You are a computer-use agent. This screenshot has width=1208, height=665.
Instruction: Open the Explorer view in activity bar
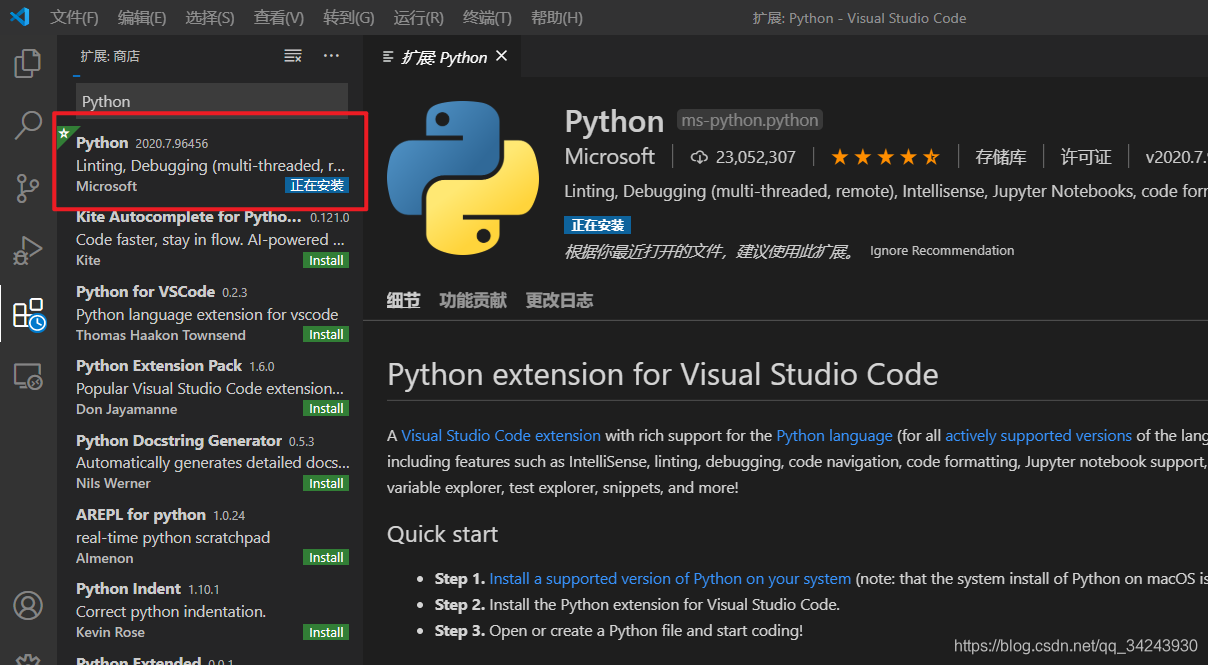pos(28,64)
